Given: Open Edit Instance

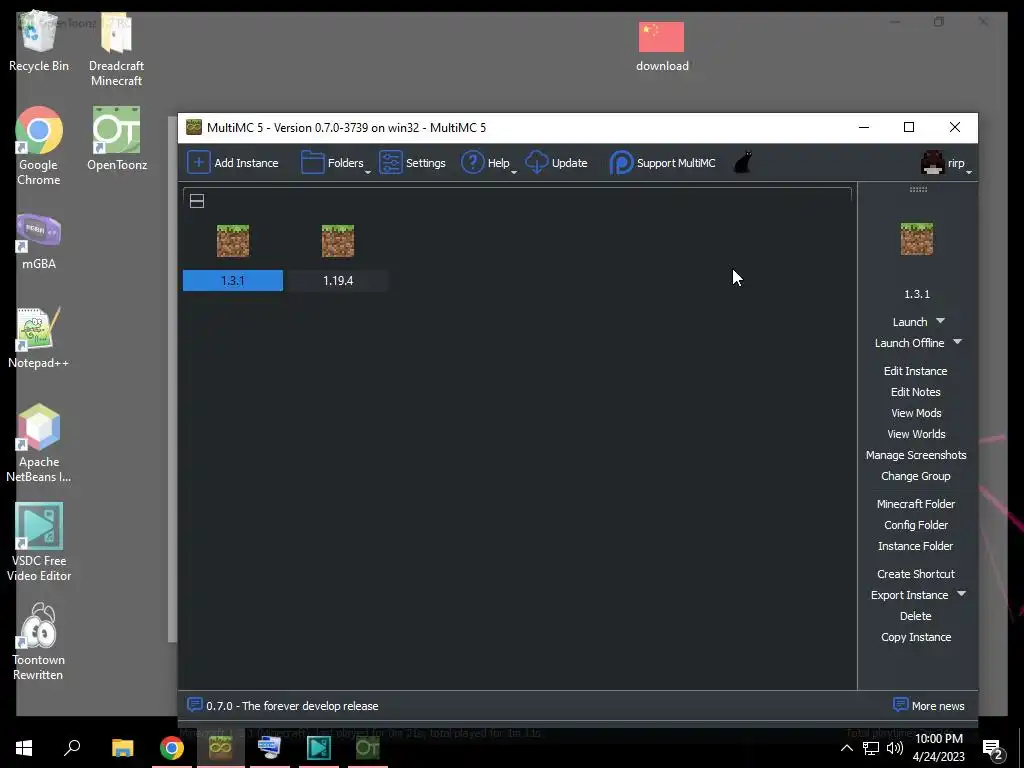Looking at the screenshot, I should click(916, 371).
